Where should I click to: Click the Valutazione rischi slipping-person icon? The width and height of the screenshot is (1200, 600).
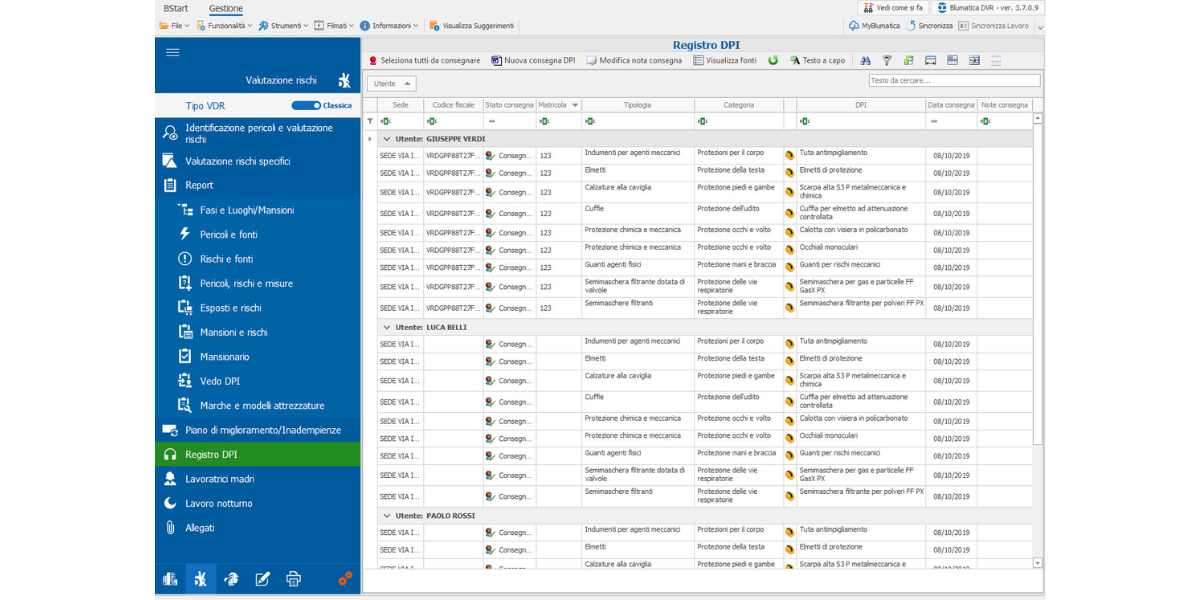(344, 81)
